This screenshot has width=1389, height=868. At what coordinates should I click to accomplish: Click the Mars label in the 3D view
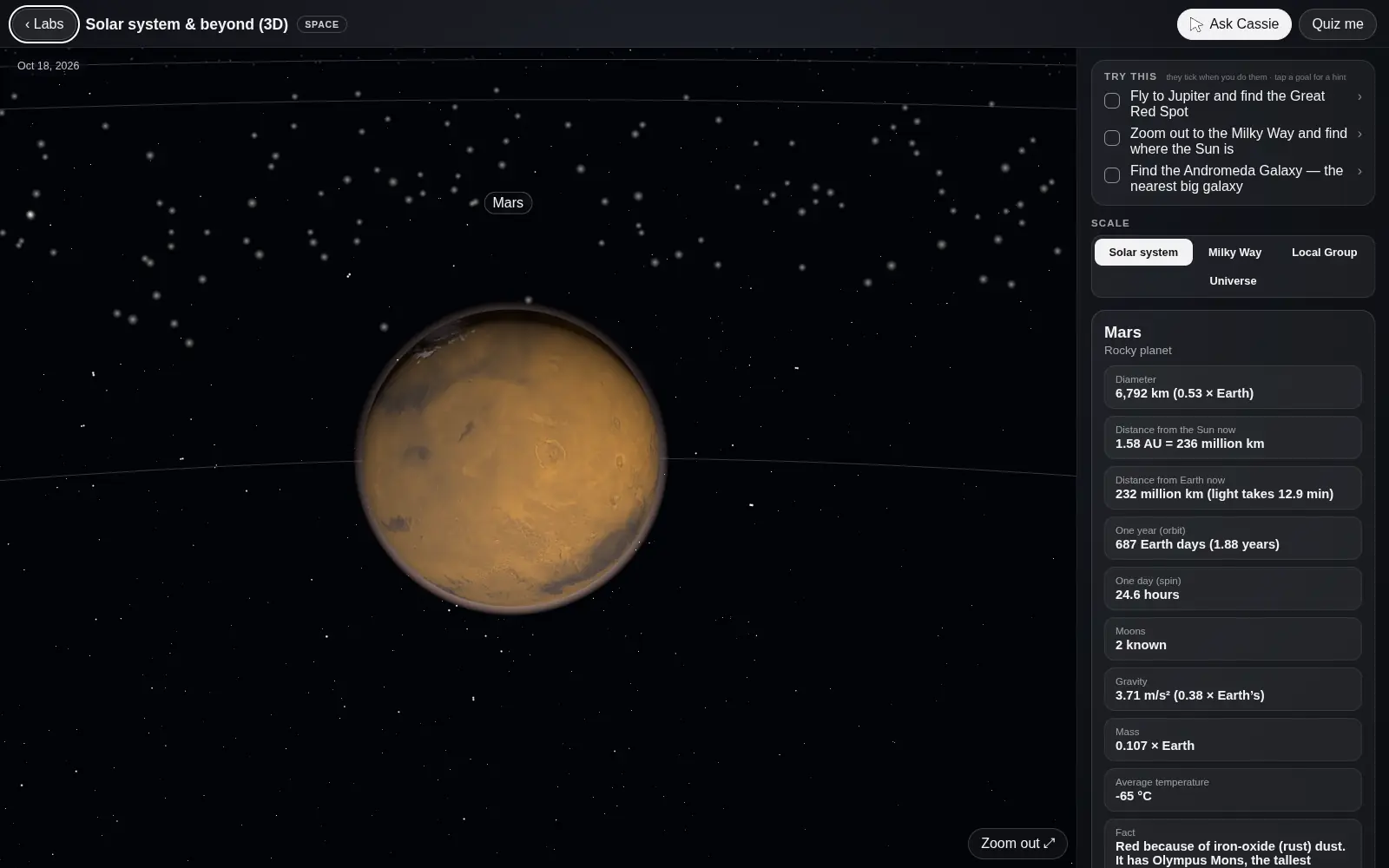[508, 203]
